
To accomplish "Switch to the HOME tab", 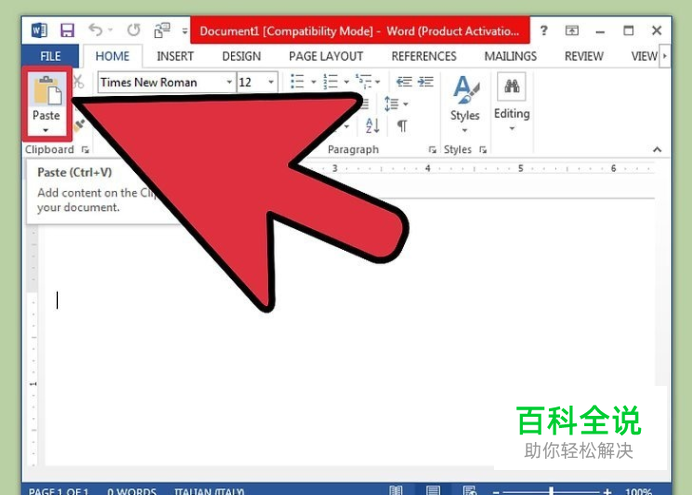I will point(113,56).
